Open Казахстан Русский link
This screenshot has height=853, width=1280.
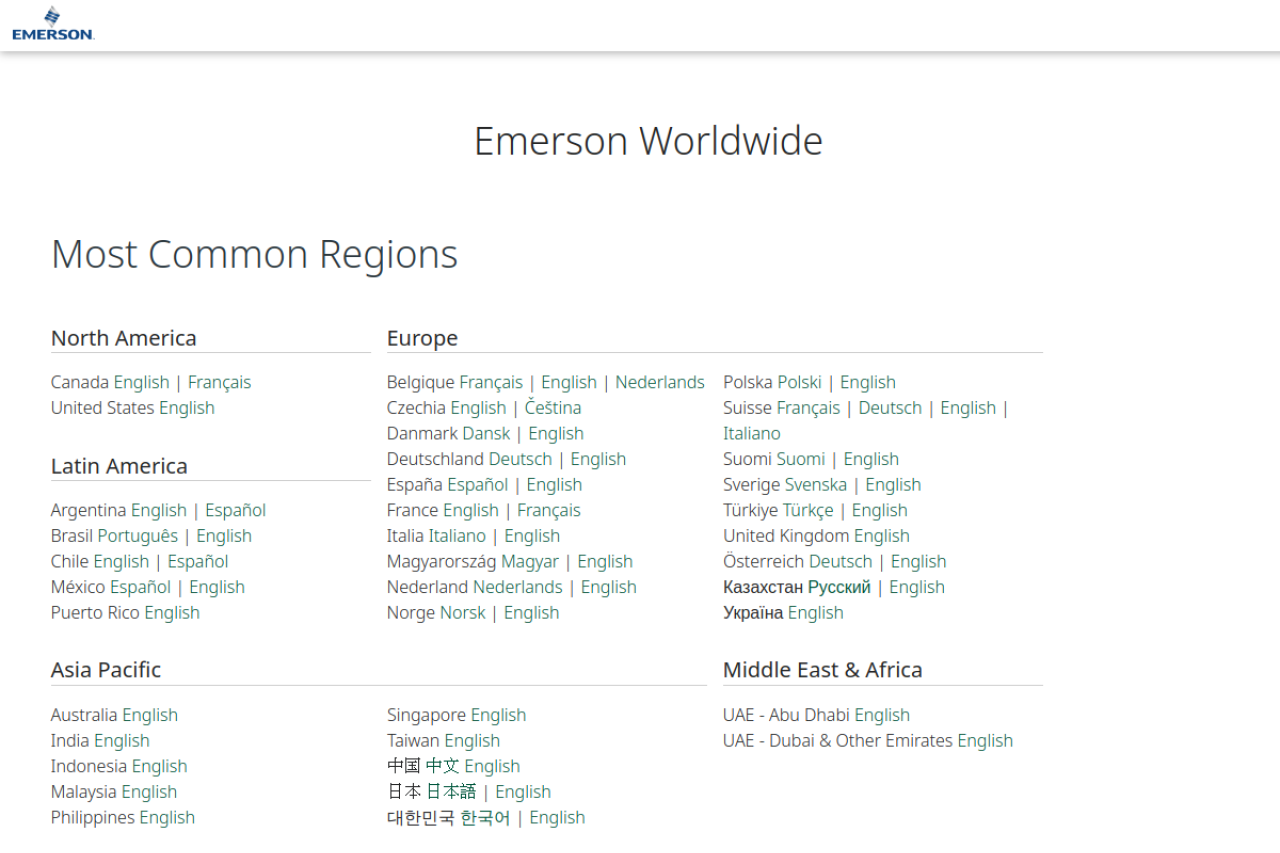click(x=839, y=587)
